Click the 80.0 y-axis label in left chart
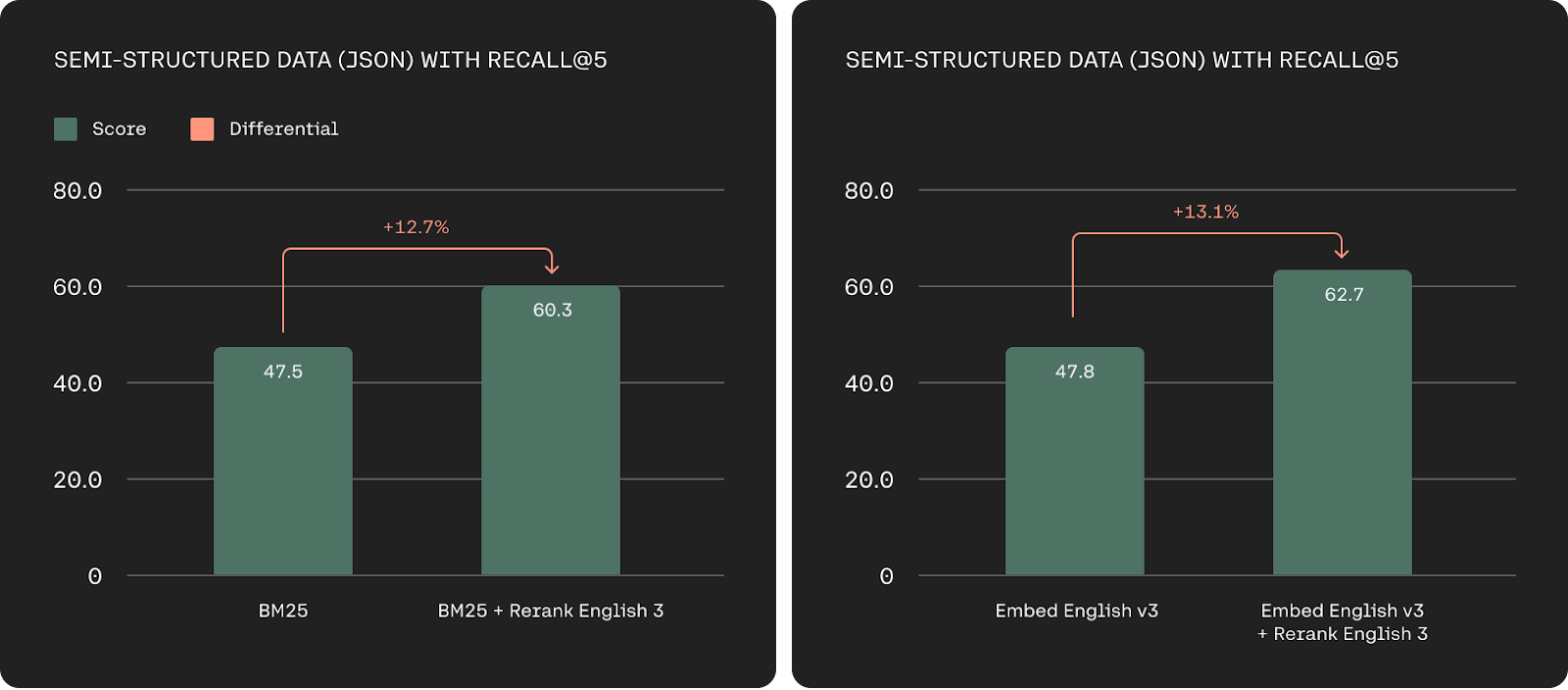 77,191
